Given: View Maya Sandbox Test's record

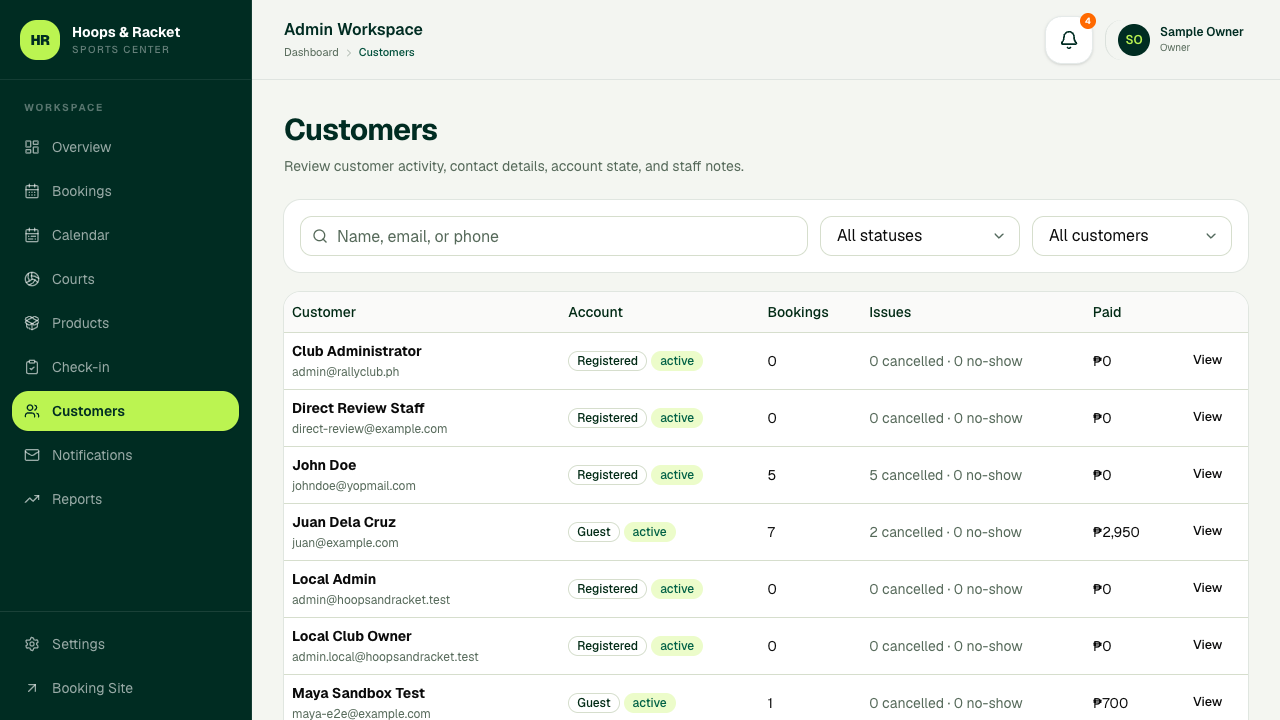Looking at the screenshot, I should [1207, 702].
